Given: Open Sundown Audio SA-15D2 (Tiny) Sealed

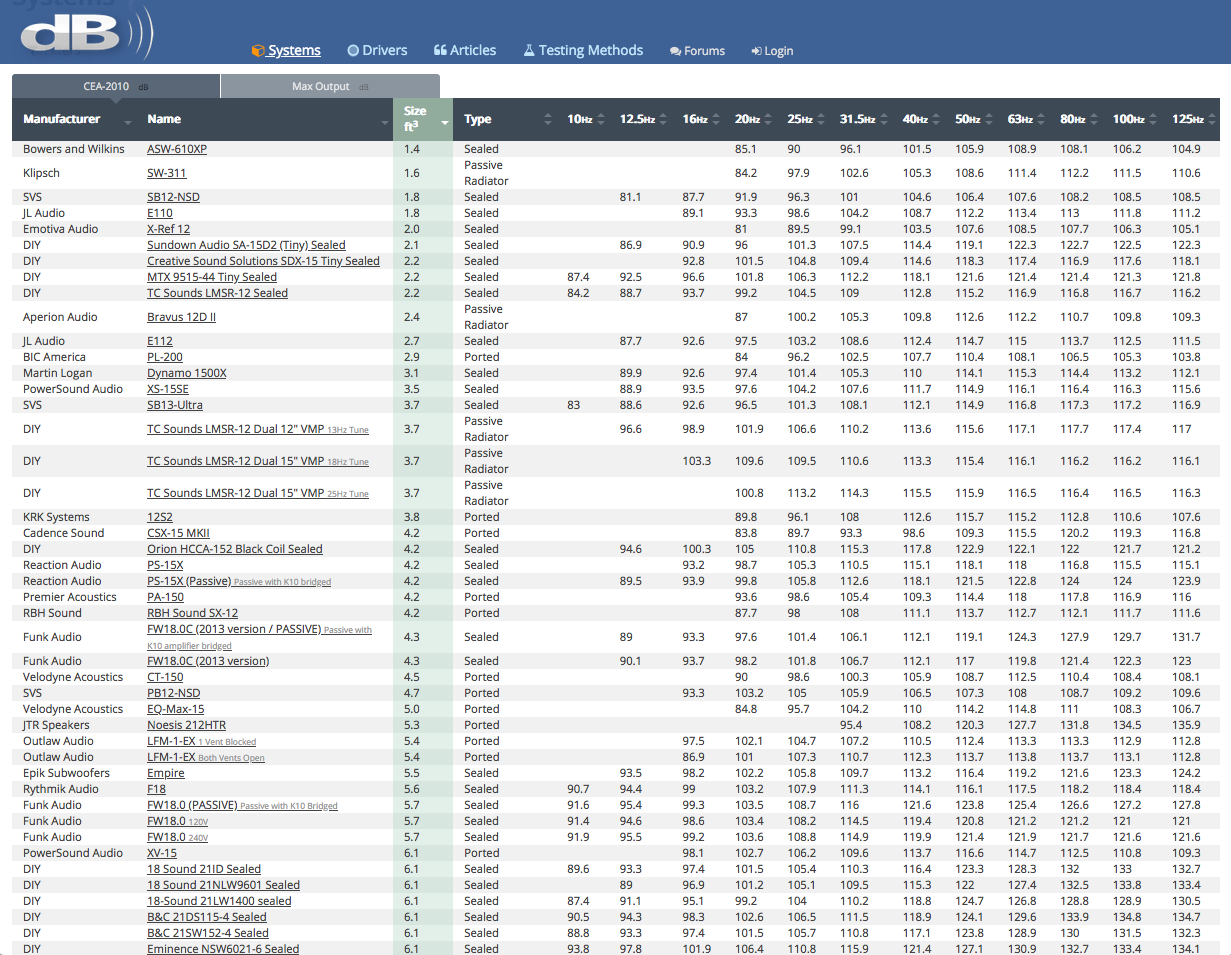Looking at the screenshot, I should tap(246, 245).
